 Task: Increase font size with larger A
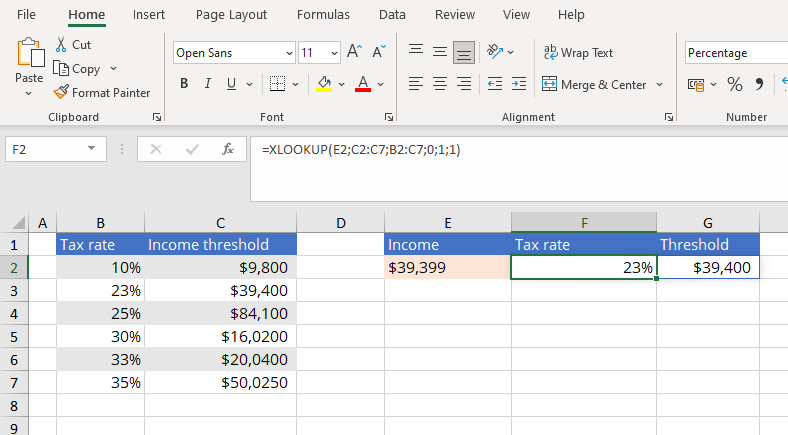(354, 52)
